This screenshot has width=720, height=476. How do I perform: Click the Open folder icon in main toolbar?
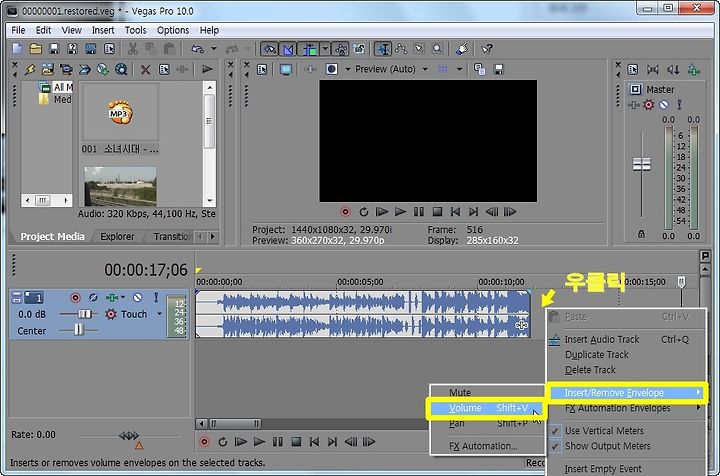35,49
